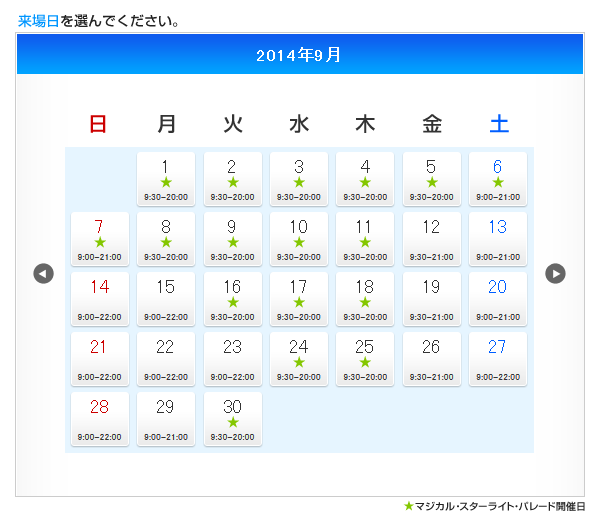Click the September 13 date tile
The height and width of the screenshot is (521, 597).
[x=498, y=239]
